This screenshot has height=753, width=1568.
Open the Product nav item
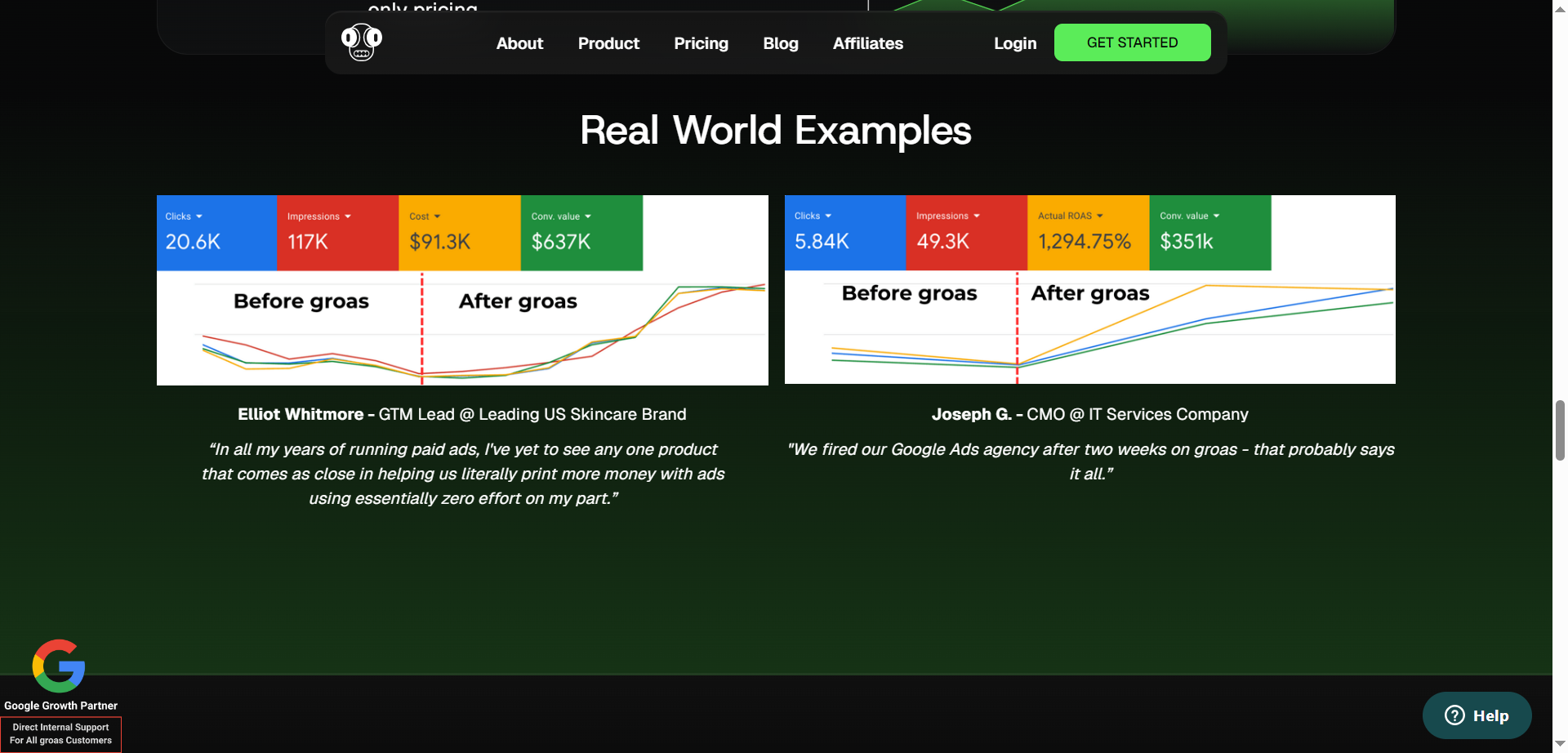click(608, 43)
